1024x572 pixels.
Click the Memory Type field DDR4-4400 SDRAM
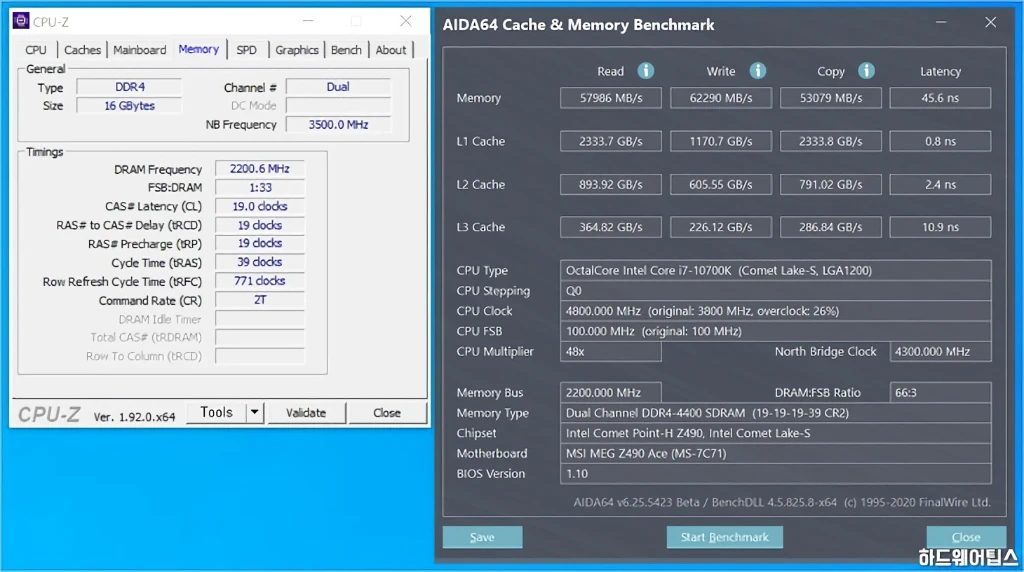pyautogui.click(x=776, y=413)
